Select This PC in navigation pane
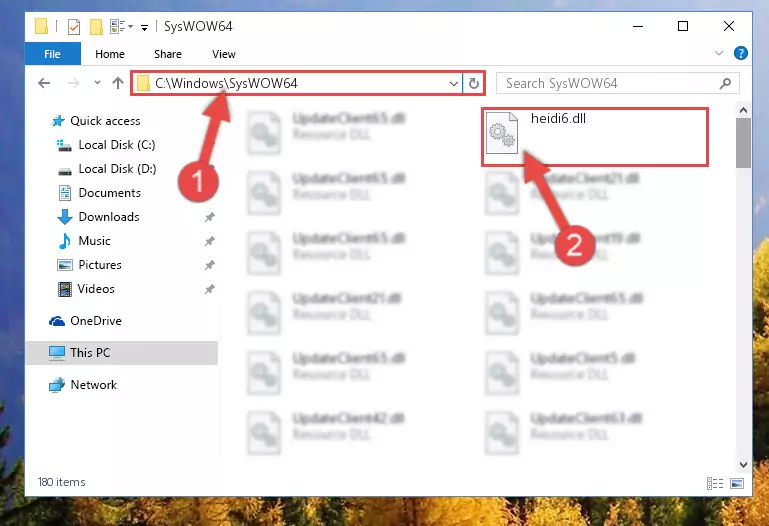Viewport: 769px width, 526px height. point(122,352)
